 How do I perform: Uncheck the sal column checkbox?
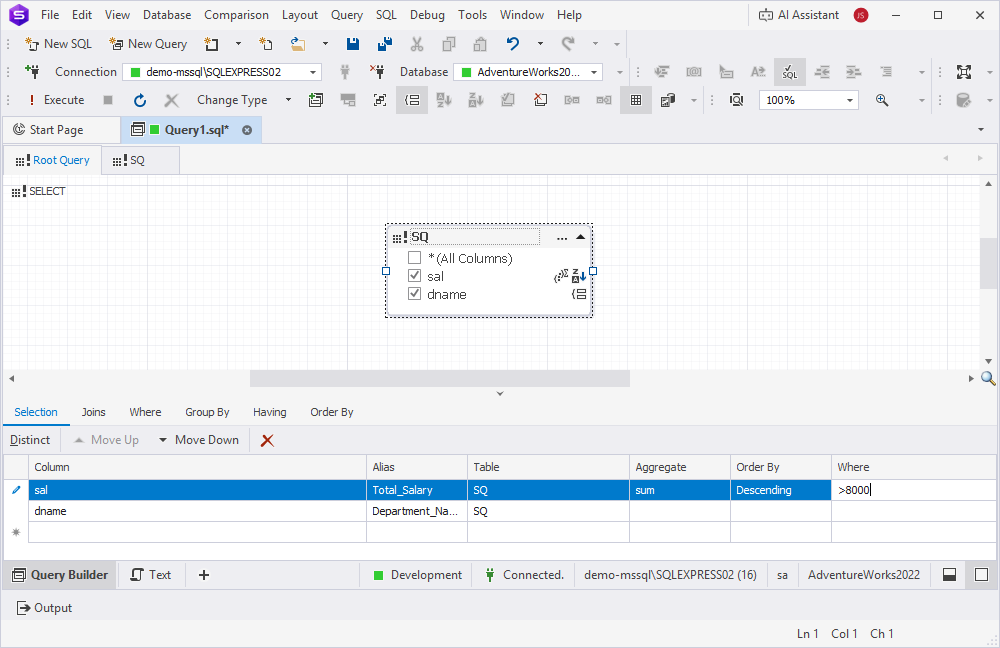[414, 276]
